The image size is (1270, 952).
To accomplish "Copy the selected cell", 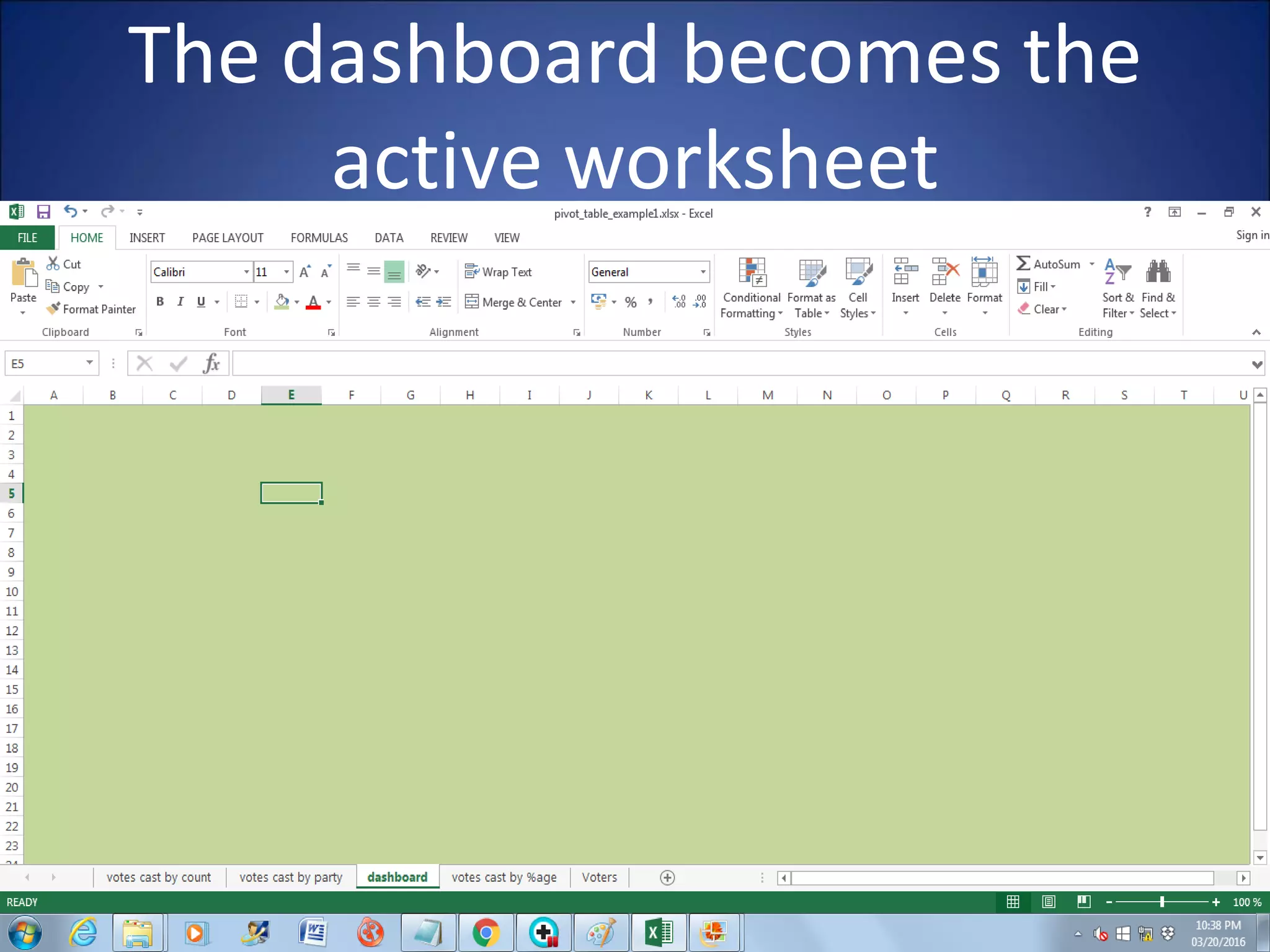I will (68, 287).
